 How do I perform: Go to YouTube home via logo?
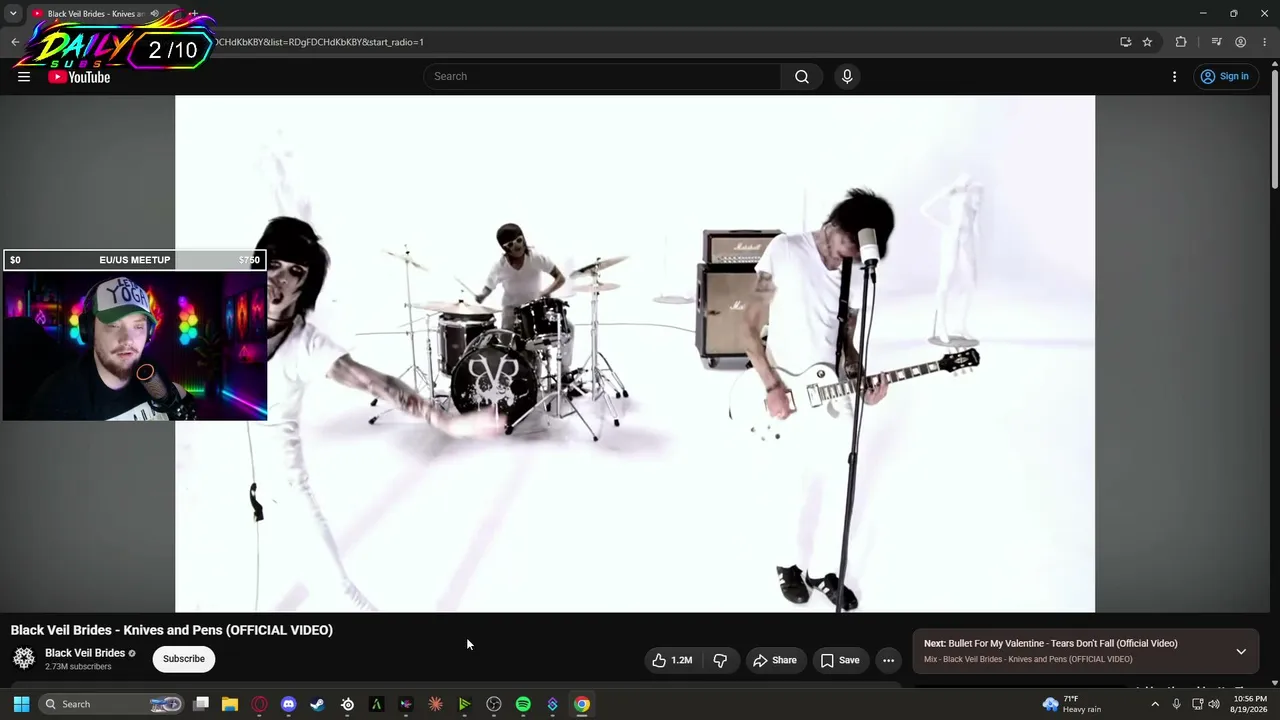pyautogui.click(x=79, y=77)
